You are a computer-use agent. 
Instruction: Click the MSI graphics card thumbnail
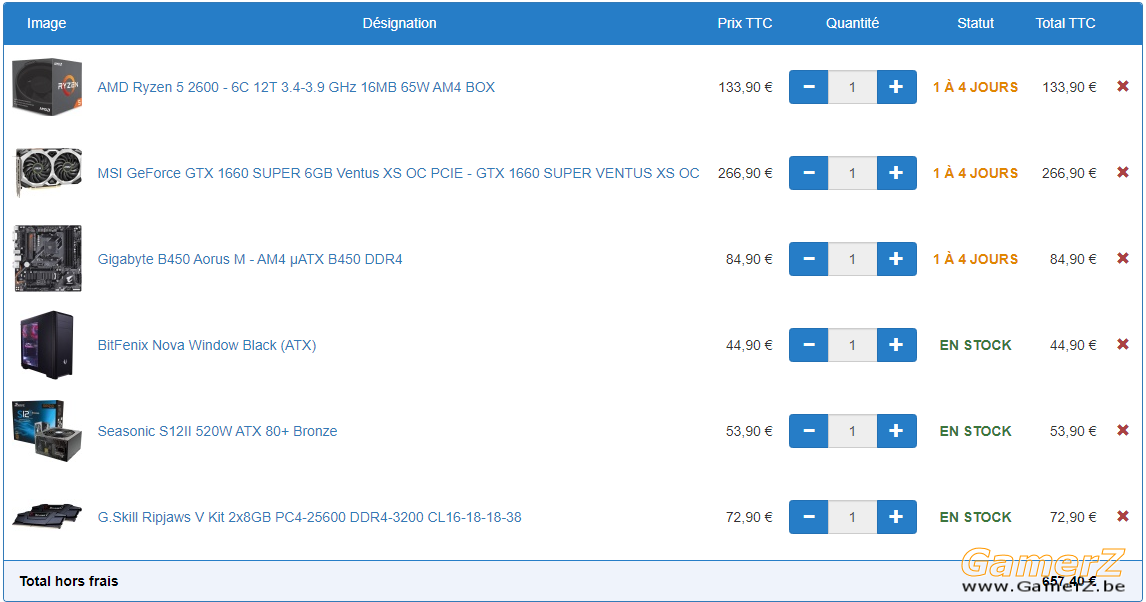[49, 172]
